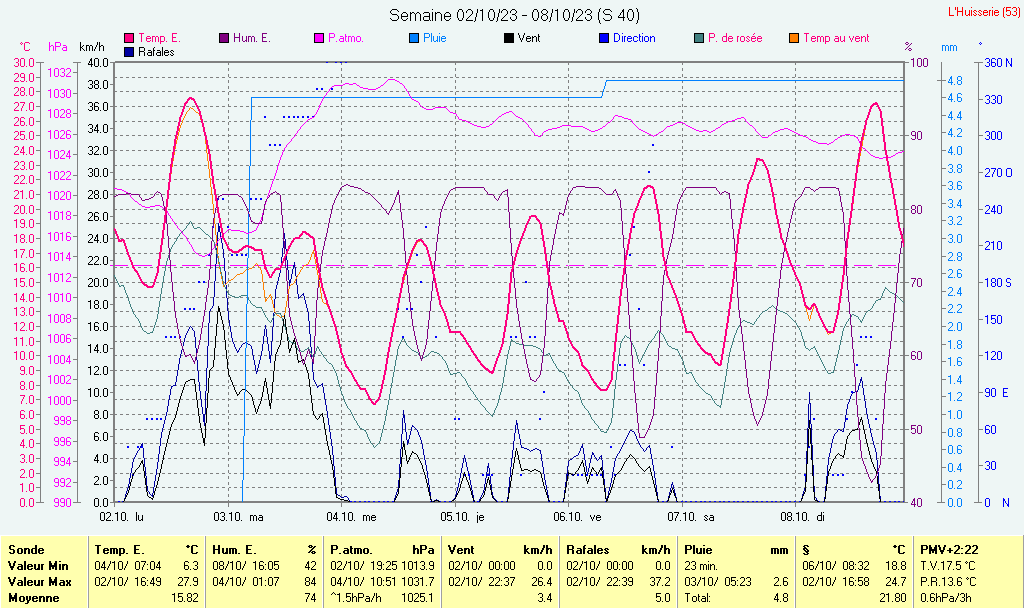Click the "Valeur Min" row label
The image size is (1024, 608).
(x=38, y=566)
